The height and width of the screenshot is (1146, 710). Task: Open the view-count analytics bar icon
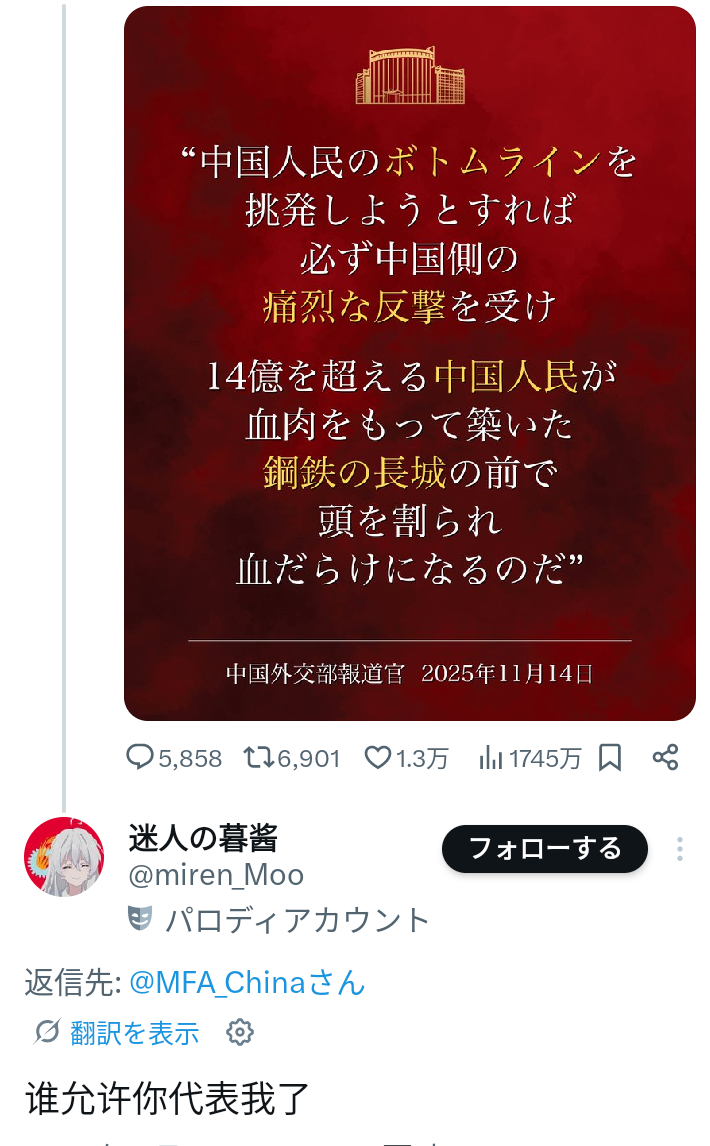coord(491,758)
